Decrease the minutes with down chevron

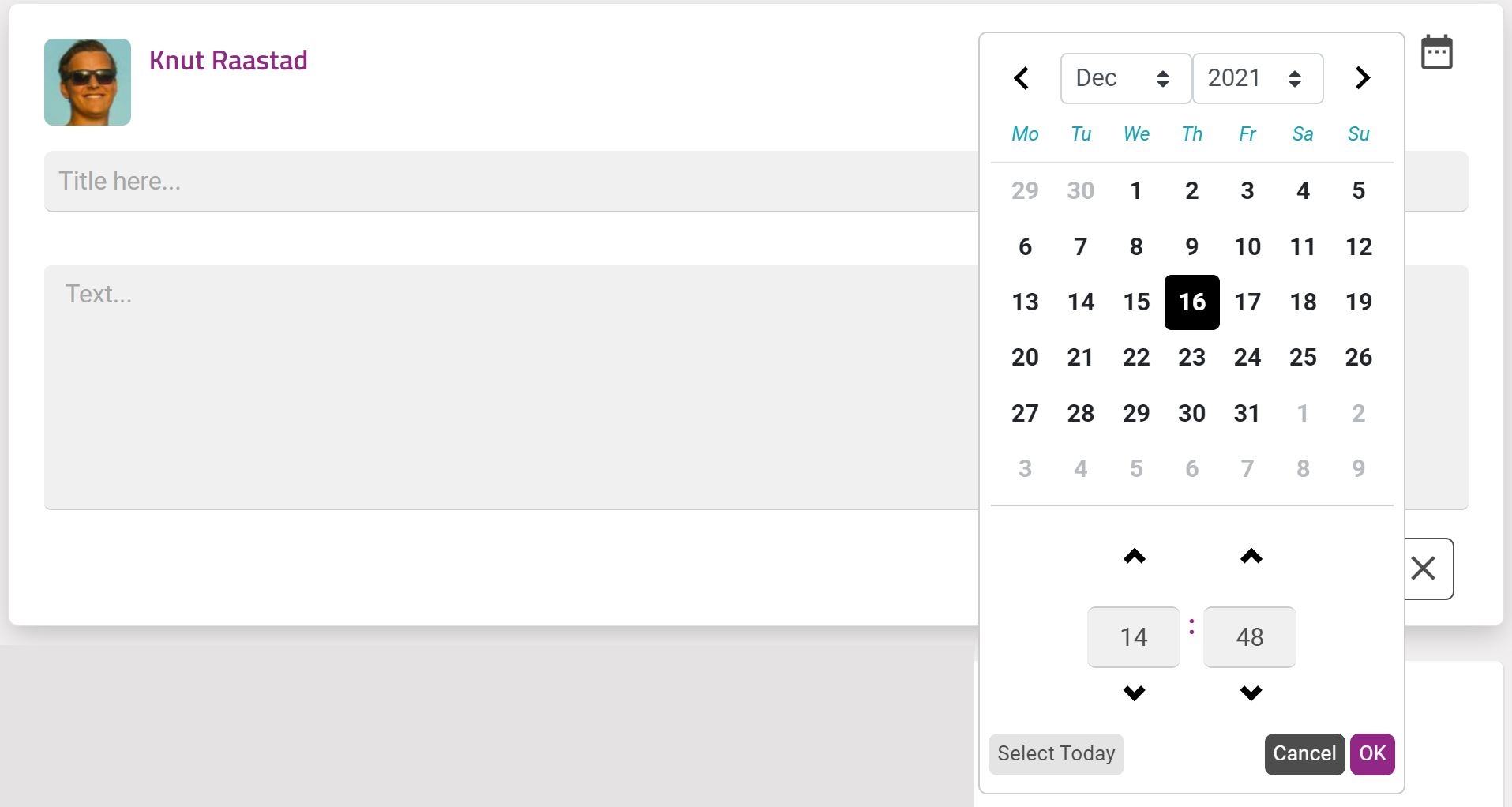tap(1251, 693)
